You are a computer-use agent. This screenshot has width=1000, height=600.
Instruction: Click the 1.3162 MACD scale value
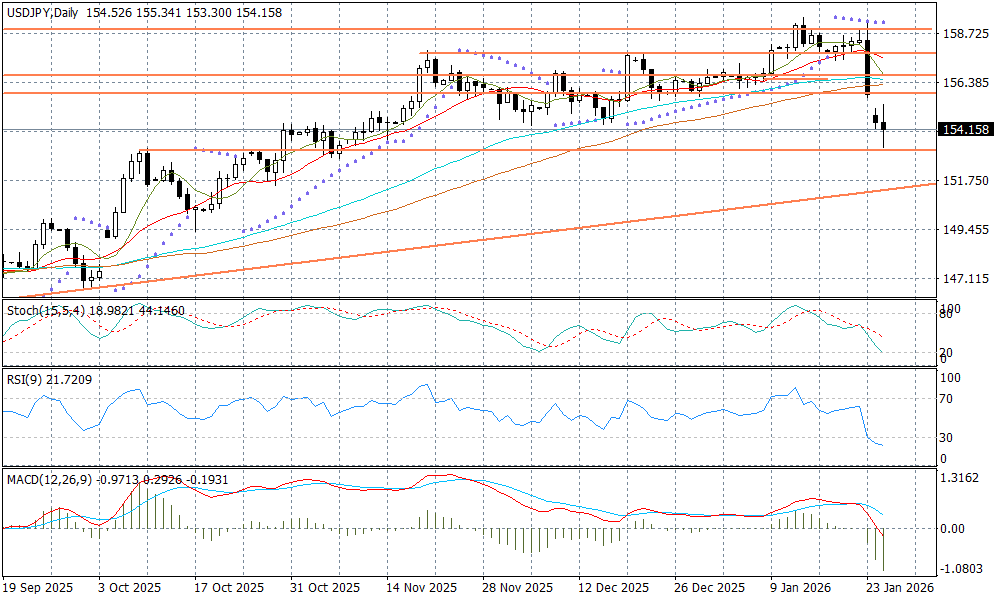pos(962,478)
